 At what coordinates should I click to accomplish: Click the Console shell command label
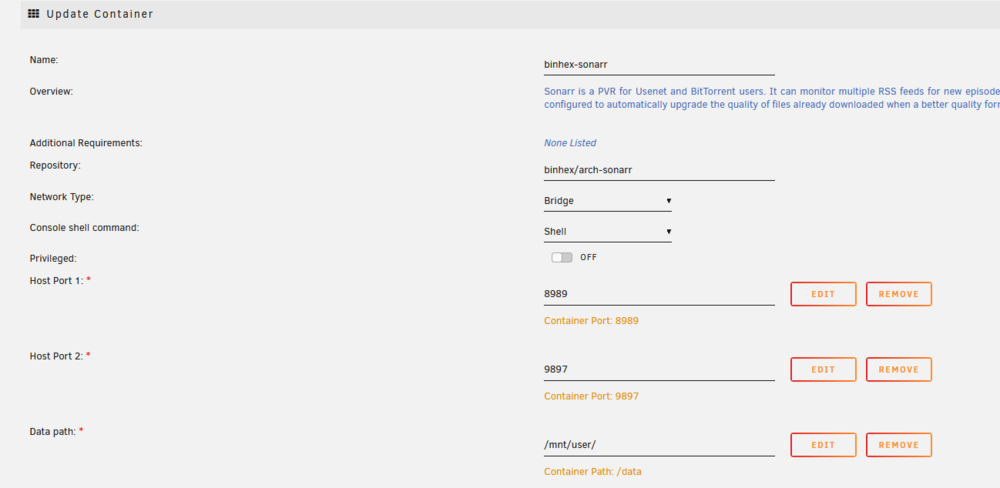84,227
